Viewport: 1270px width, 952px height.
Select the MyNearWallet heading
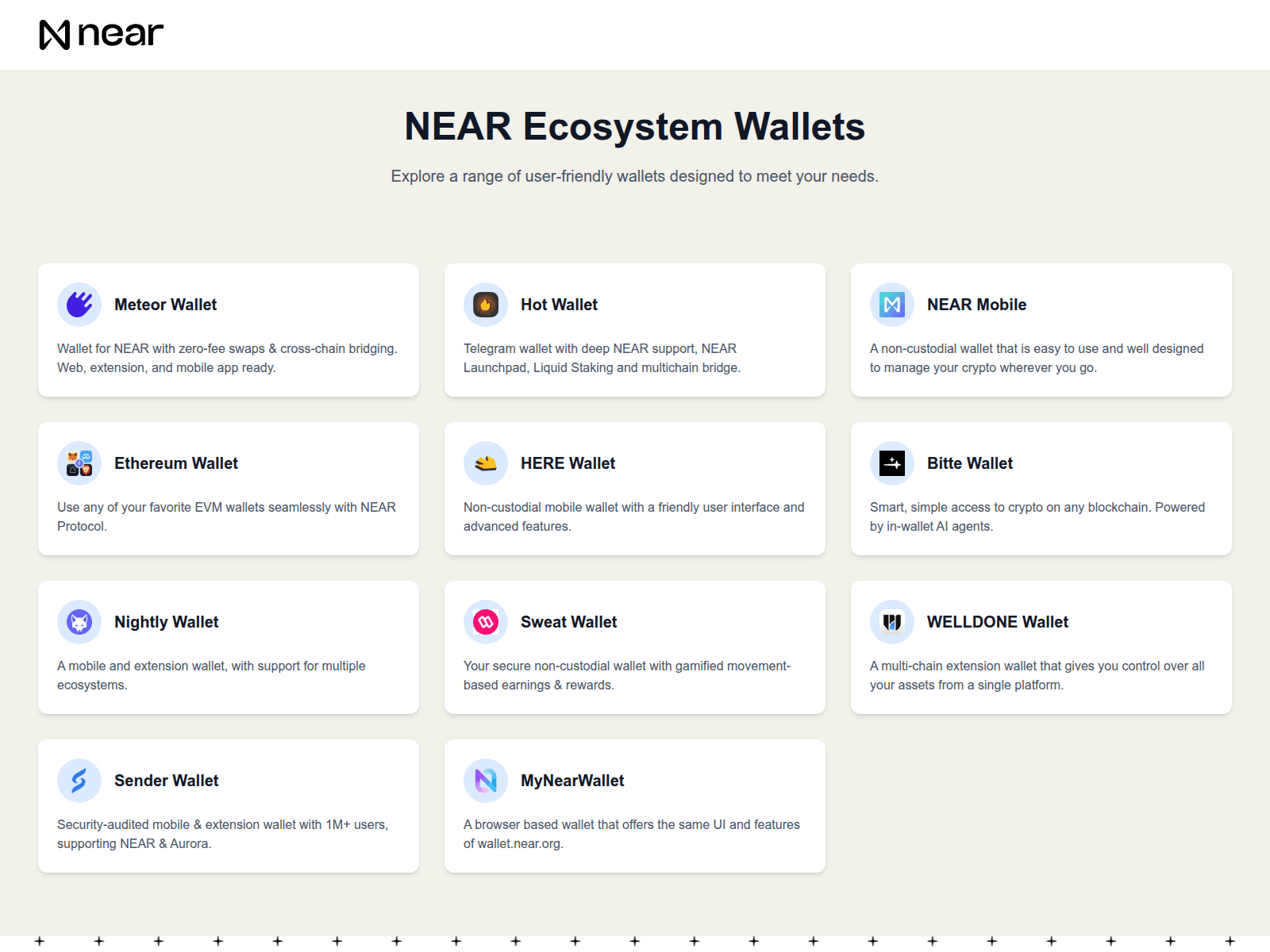[572, 781]
